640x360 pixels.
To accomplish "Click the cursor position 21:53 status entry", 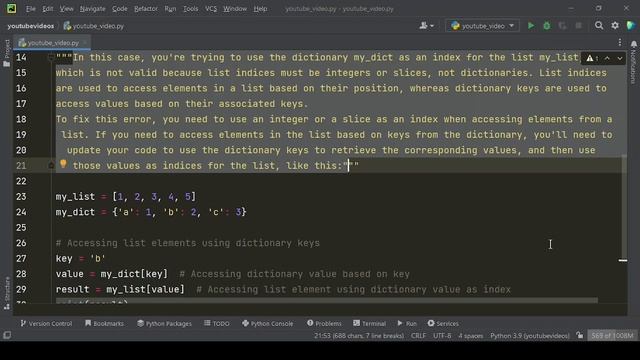I will click(359, 336).
